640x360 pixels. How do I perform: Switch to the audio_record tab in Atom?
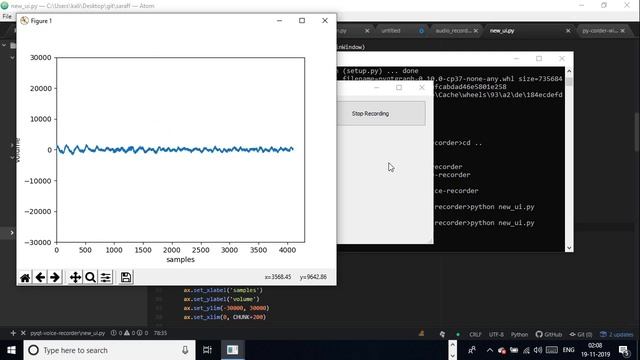pyautogui.click(x=453, y=31)
